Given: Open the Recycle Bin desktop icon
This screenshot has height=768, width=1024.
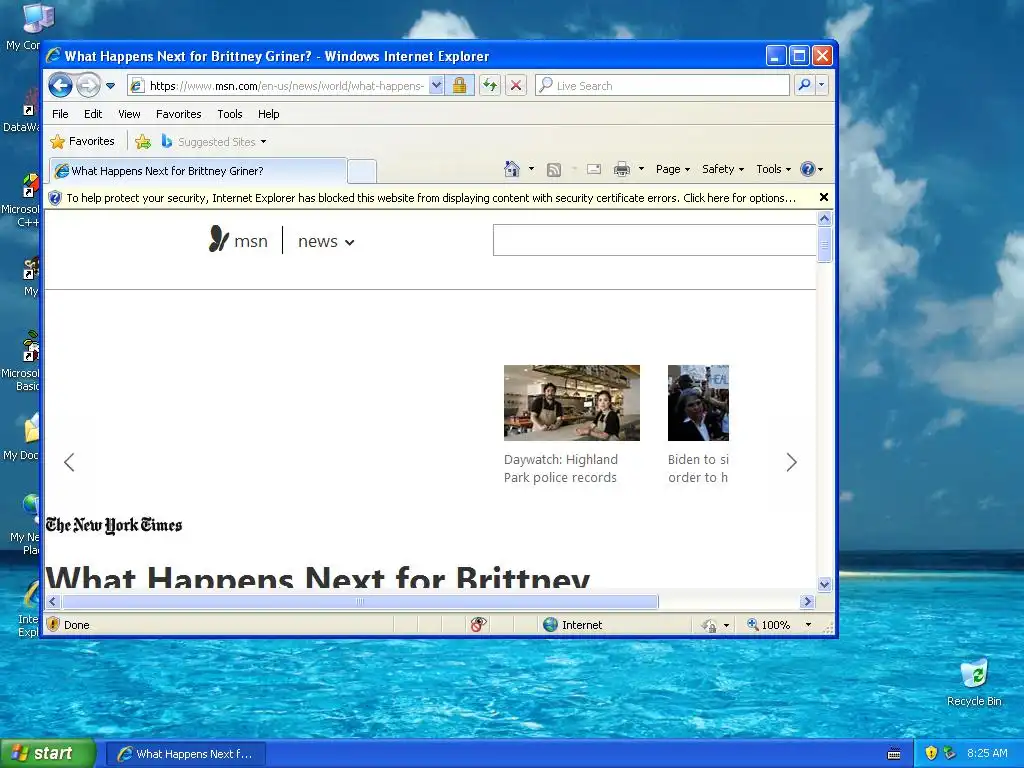Looking at the screenshot, I should pos(974,682).
